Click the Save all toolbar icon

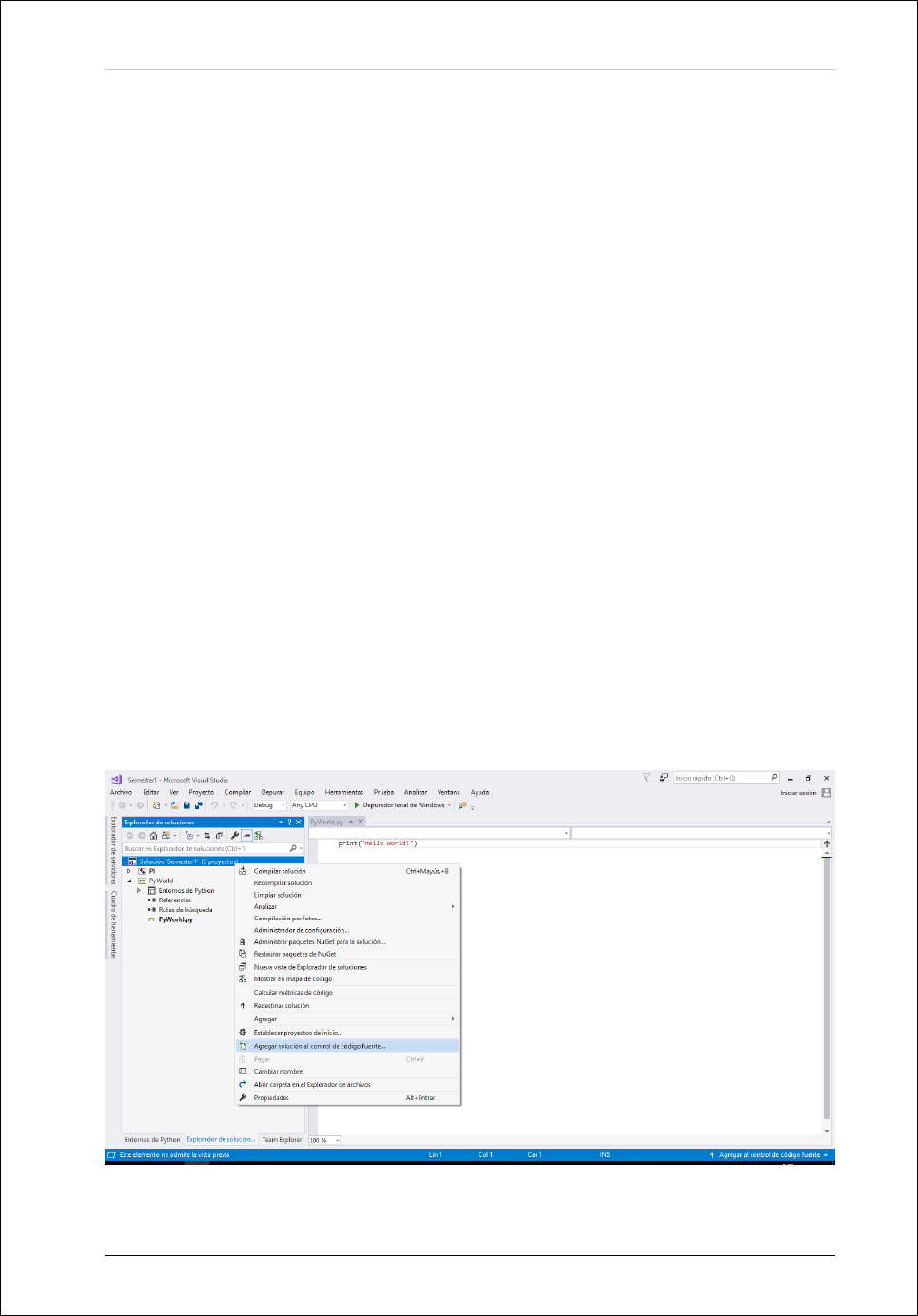coord(198,805)
